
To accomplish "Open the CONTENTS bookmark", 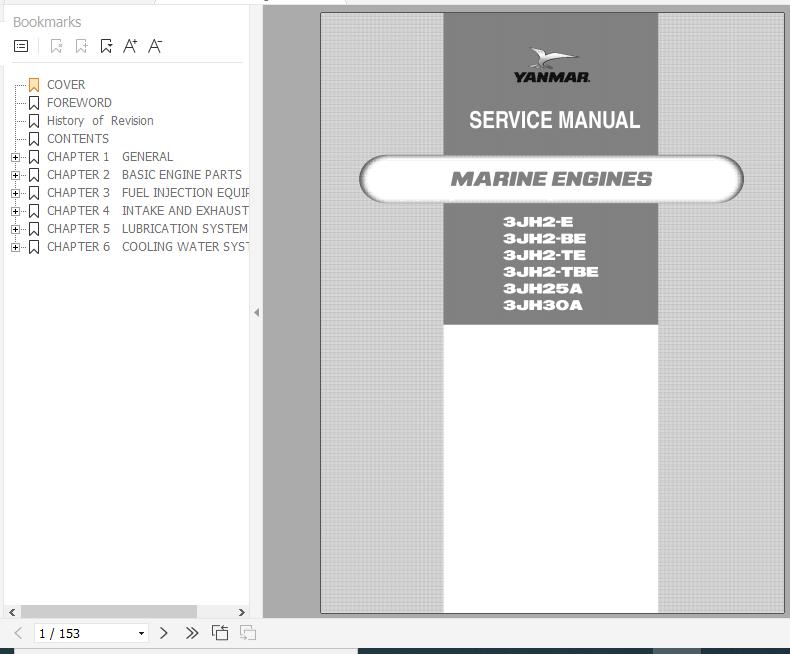I will point(78,139).
